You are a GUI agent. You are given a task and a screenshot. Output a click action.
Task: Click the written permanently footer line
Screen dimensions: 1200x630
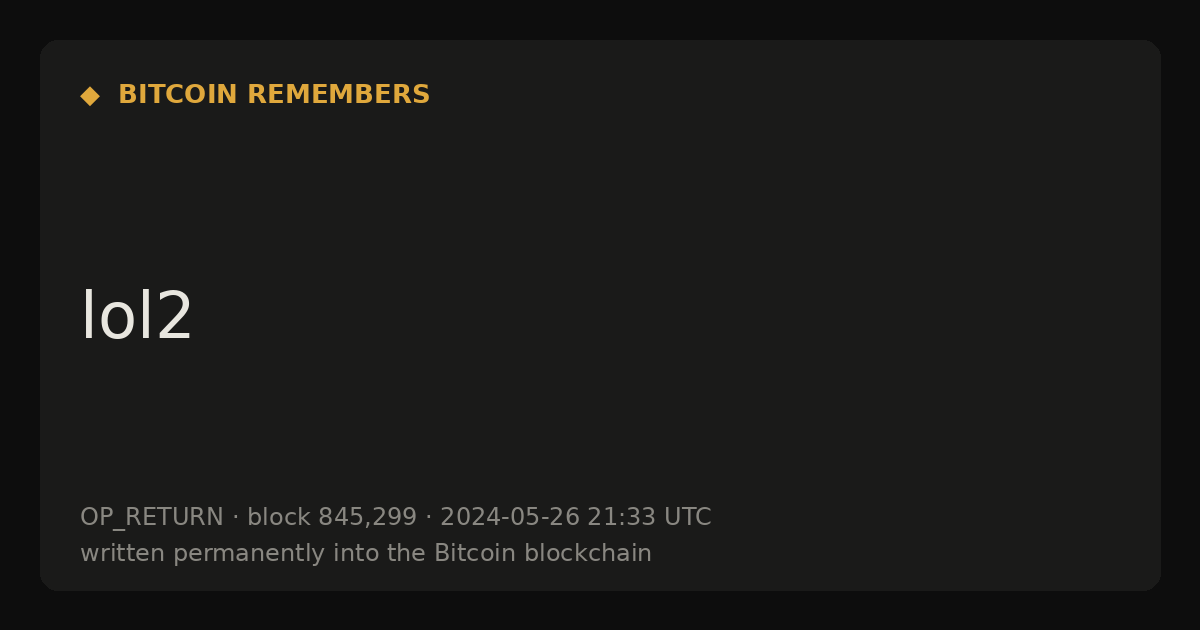coord(366,553)
